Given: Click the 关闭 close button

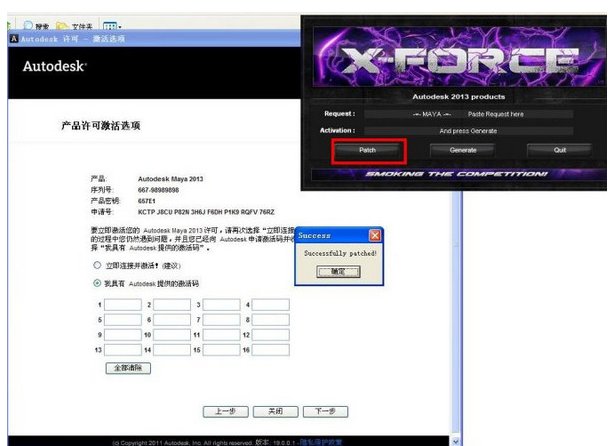Looking at the screenshot, I should pyautogui.click(x=276, y=411).
